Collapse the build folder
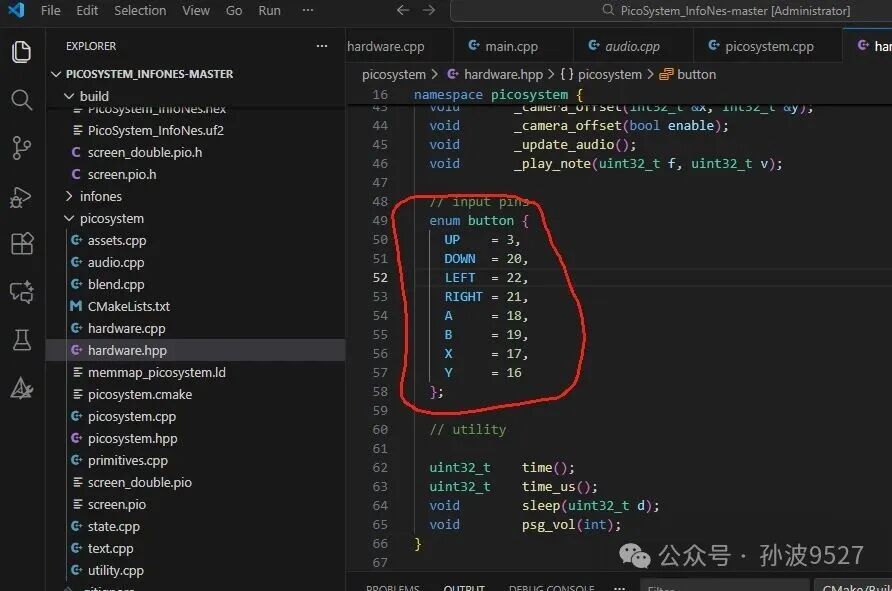 click(x=196, y=96)
